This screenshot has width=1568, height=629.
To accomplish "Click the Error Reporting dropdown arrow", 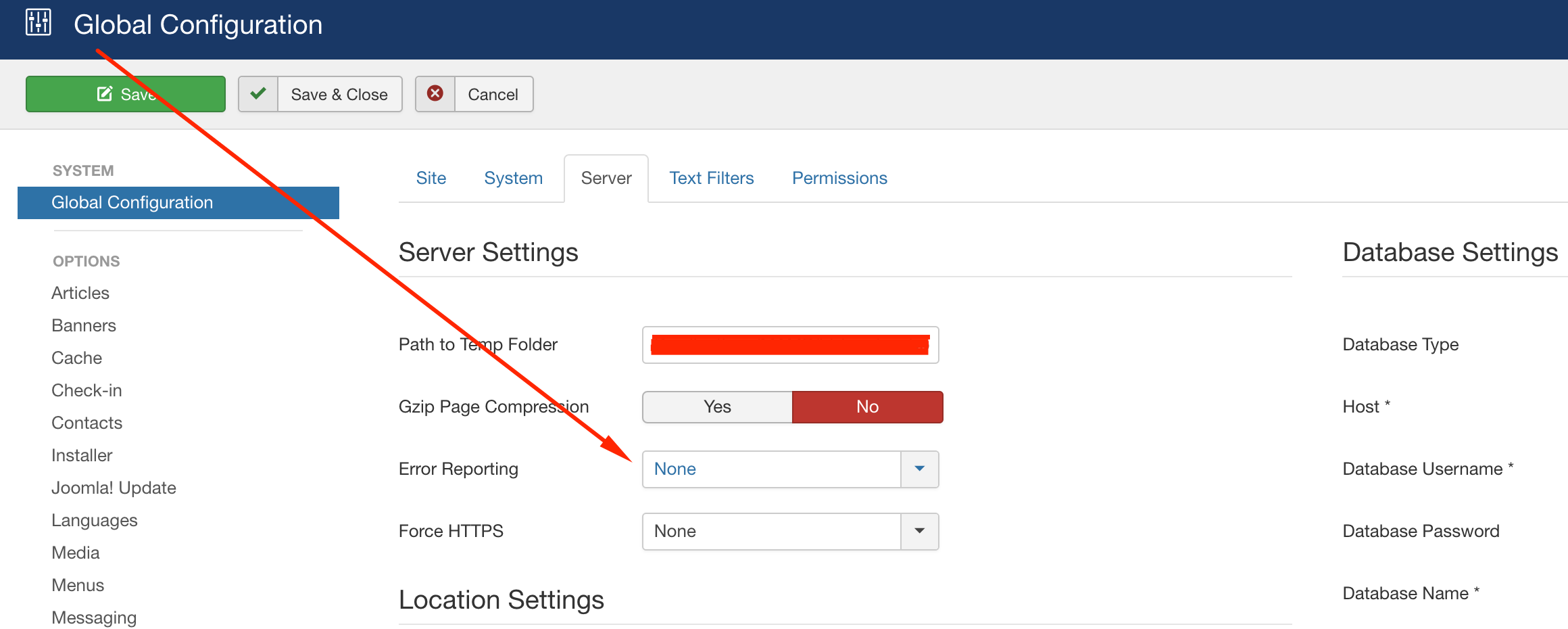I will [x=919, y=469].
